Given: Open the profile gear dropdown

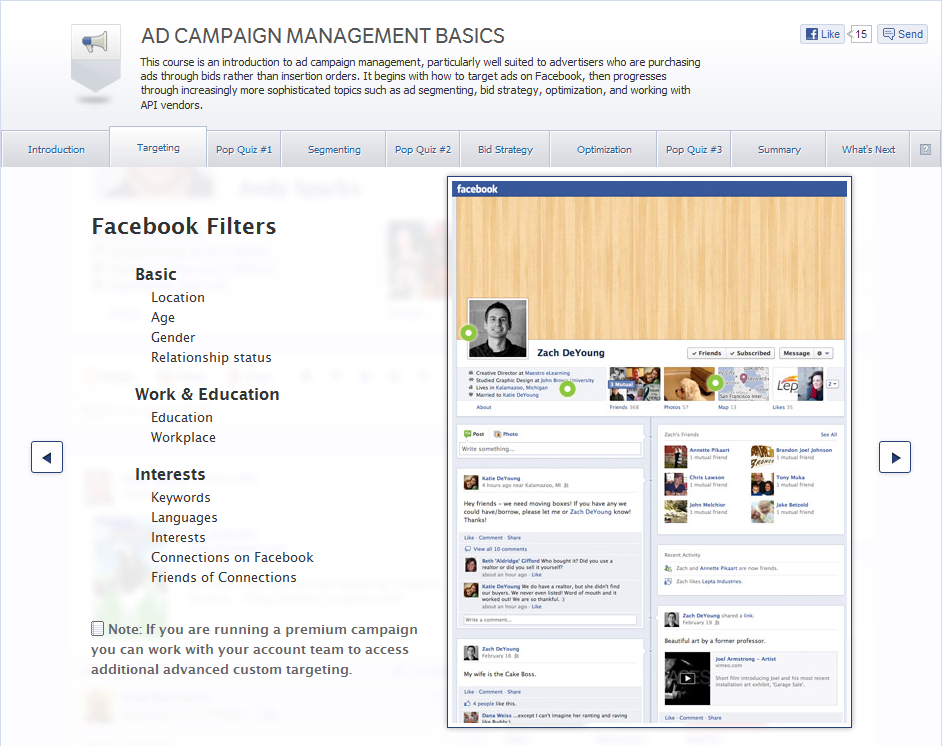Looking at the screenshot, I should (x=823, y=353).
